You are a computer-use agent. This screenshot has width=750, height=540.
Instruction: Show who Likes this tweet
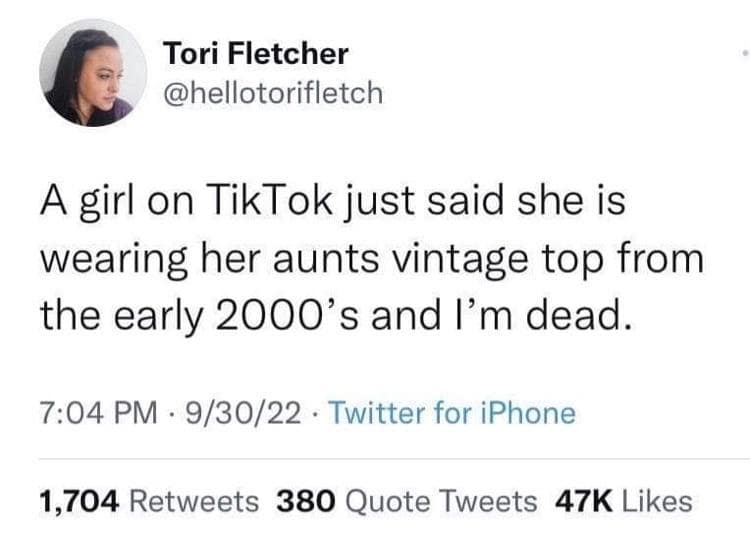point(657,501)
